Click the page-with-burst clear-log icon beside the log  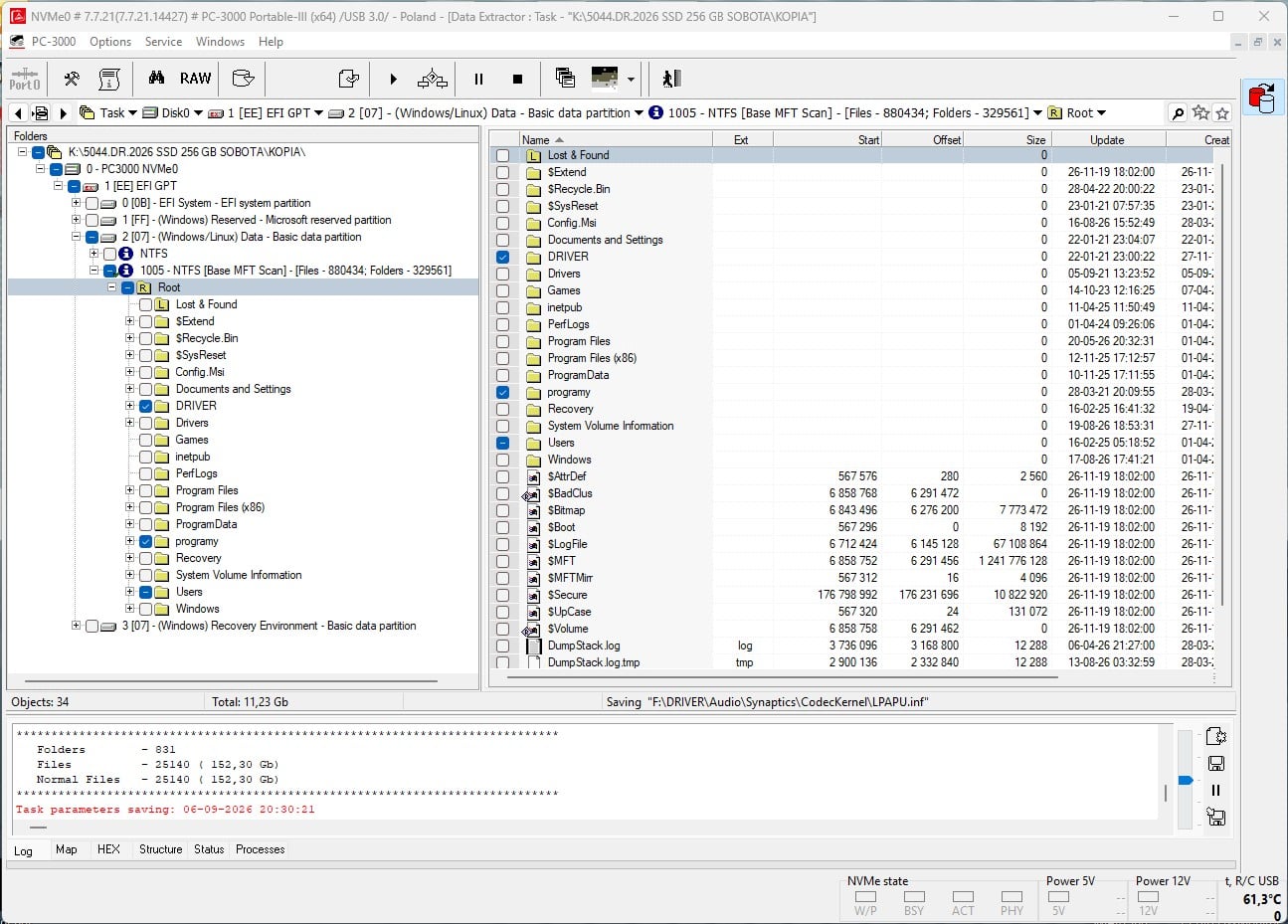click(x=1215, y=736)
